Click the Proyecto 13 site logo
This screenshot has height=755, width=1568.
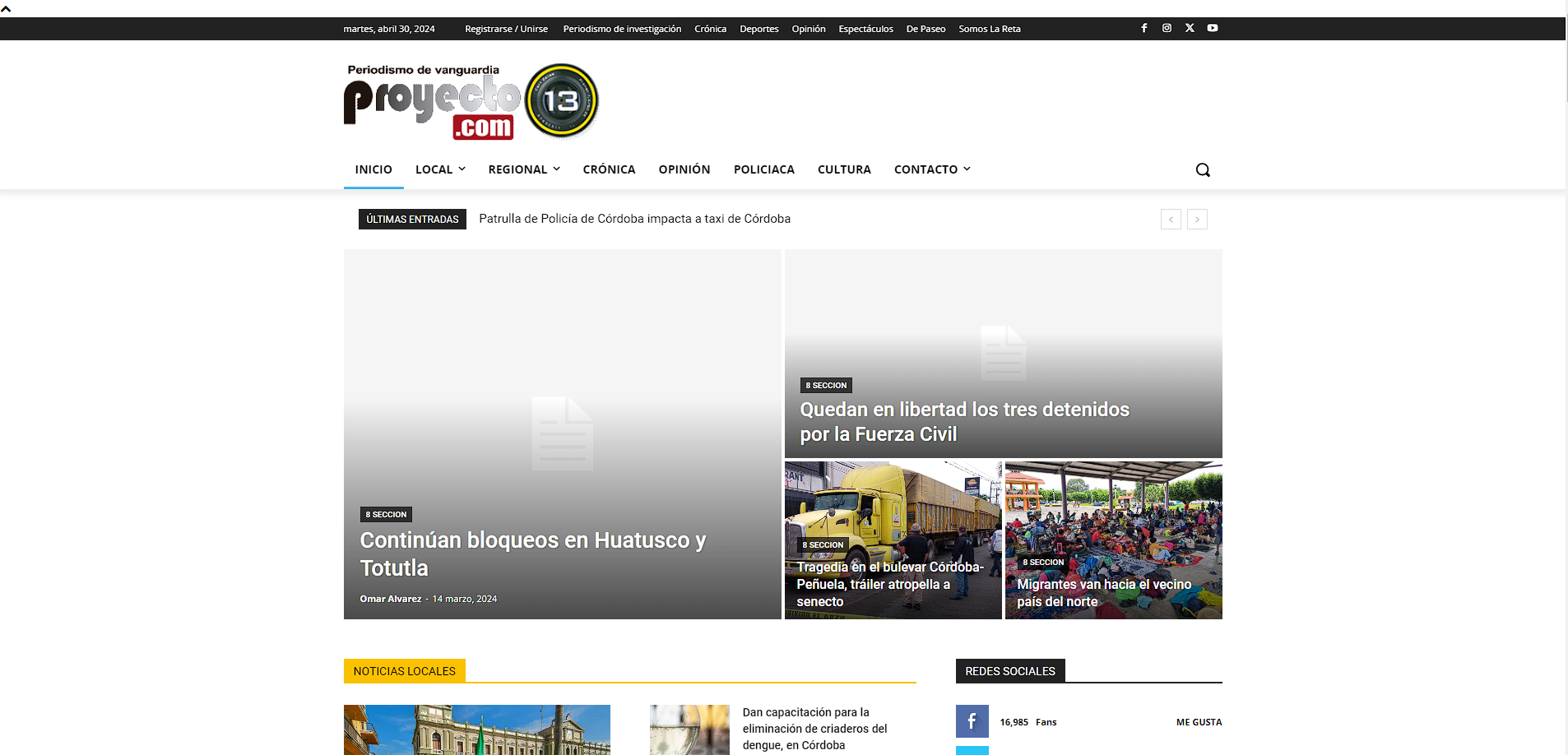[x=471, y=99]
